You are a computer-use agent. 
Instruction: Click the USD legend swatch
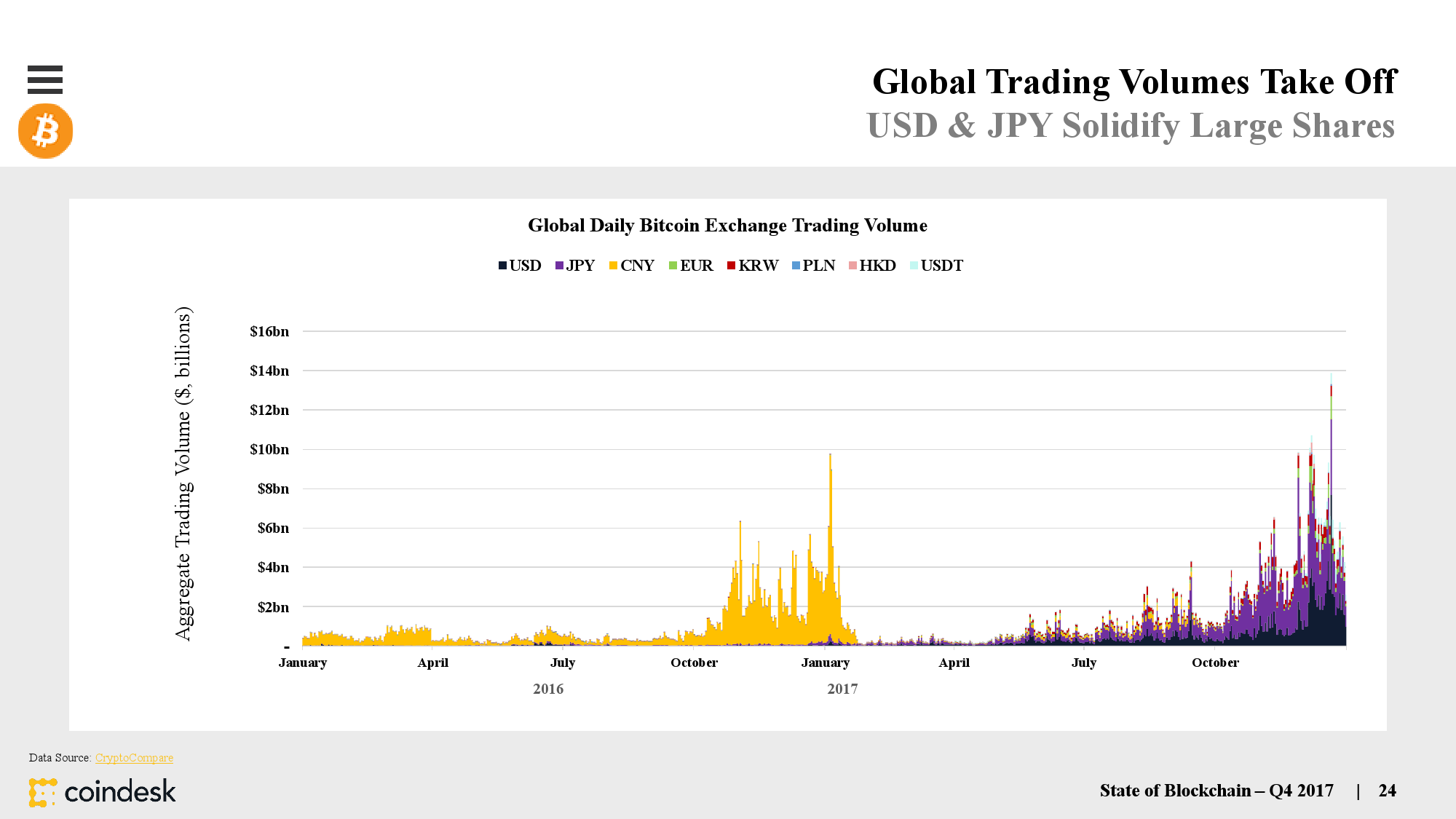[502, 266]
